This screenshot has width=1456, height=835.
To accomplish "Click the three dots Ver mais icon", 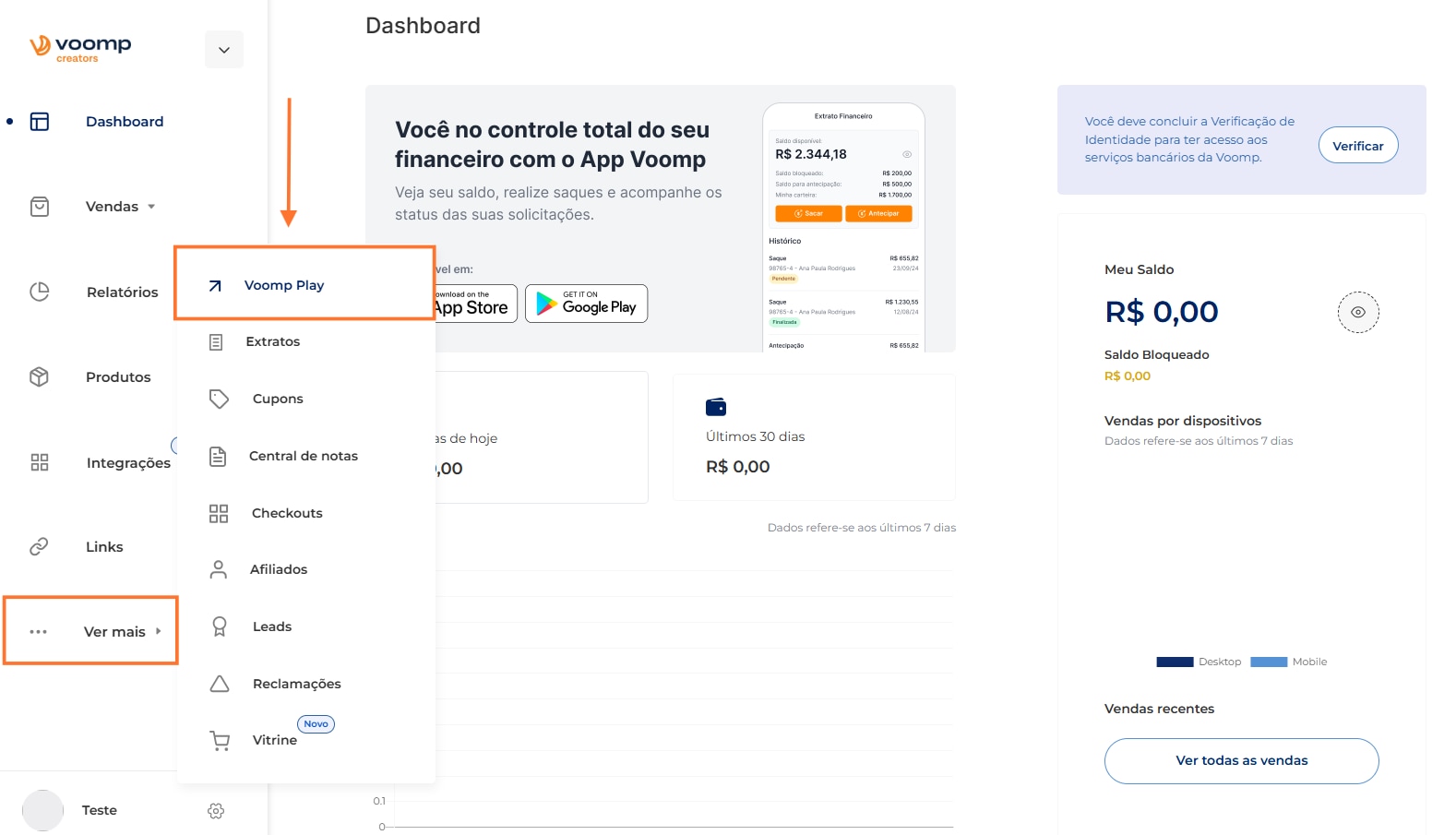I will (x=38, y=632).
